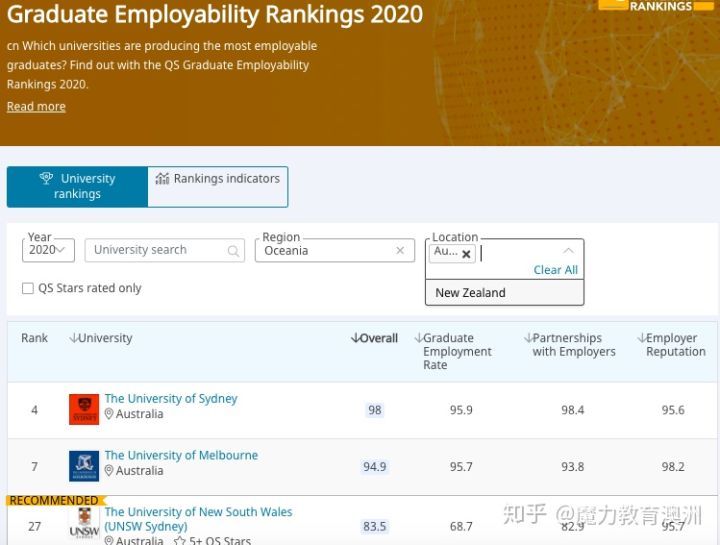This screenshot has height=545, width=720.
Task: Click Sydney overall score 98
Action: click(x=375, y=410)
